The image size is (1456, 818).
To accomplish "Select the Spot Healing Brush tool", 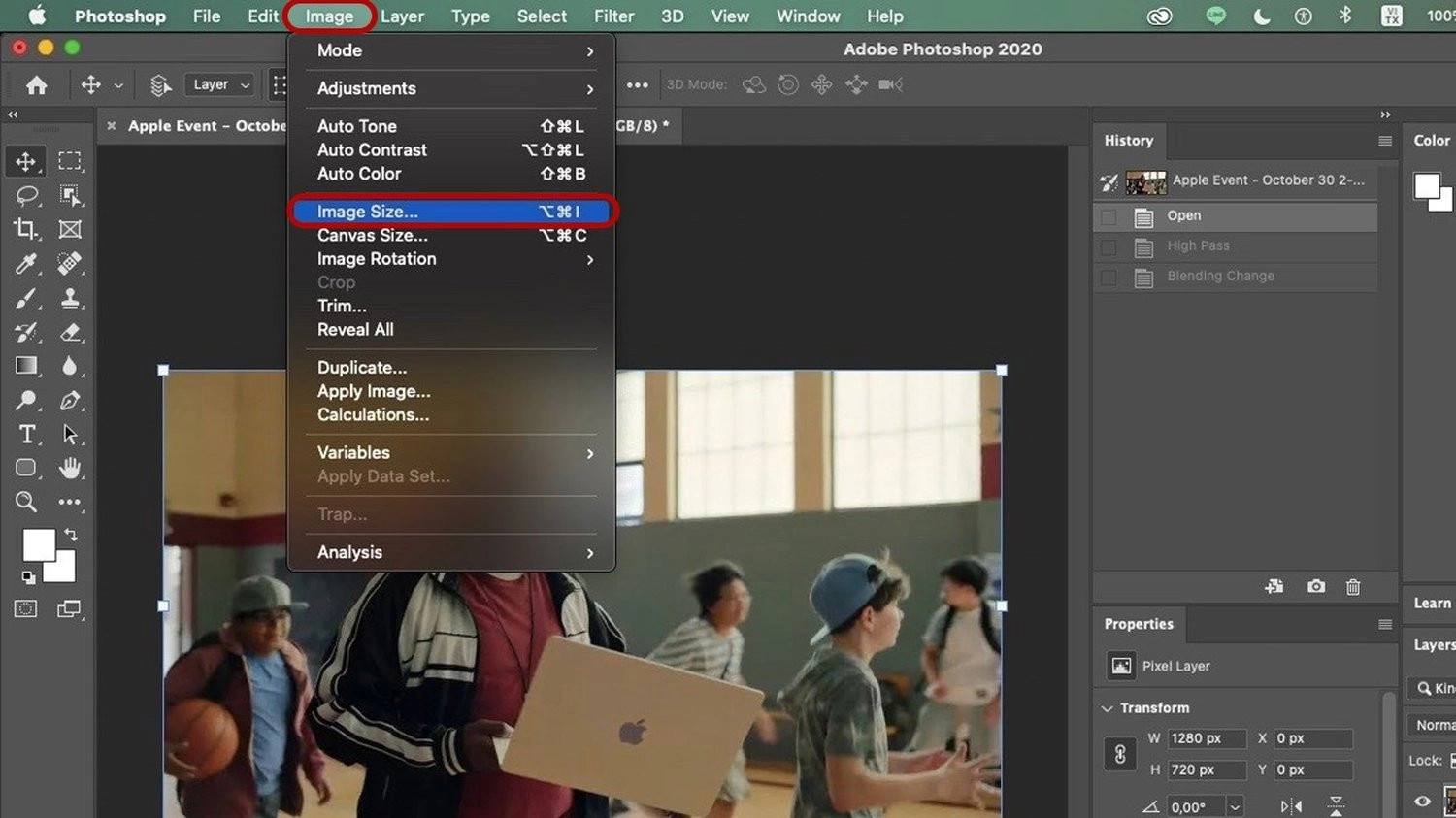I will coord(70,263).
